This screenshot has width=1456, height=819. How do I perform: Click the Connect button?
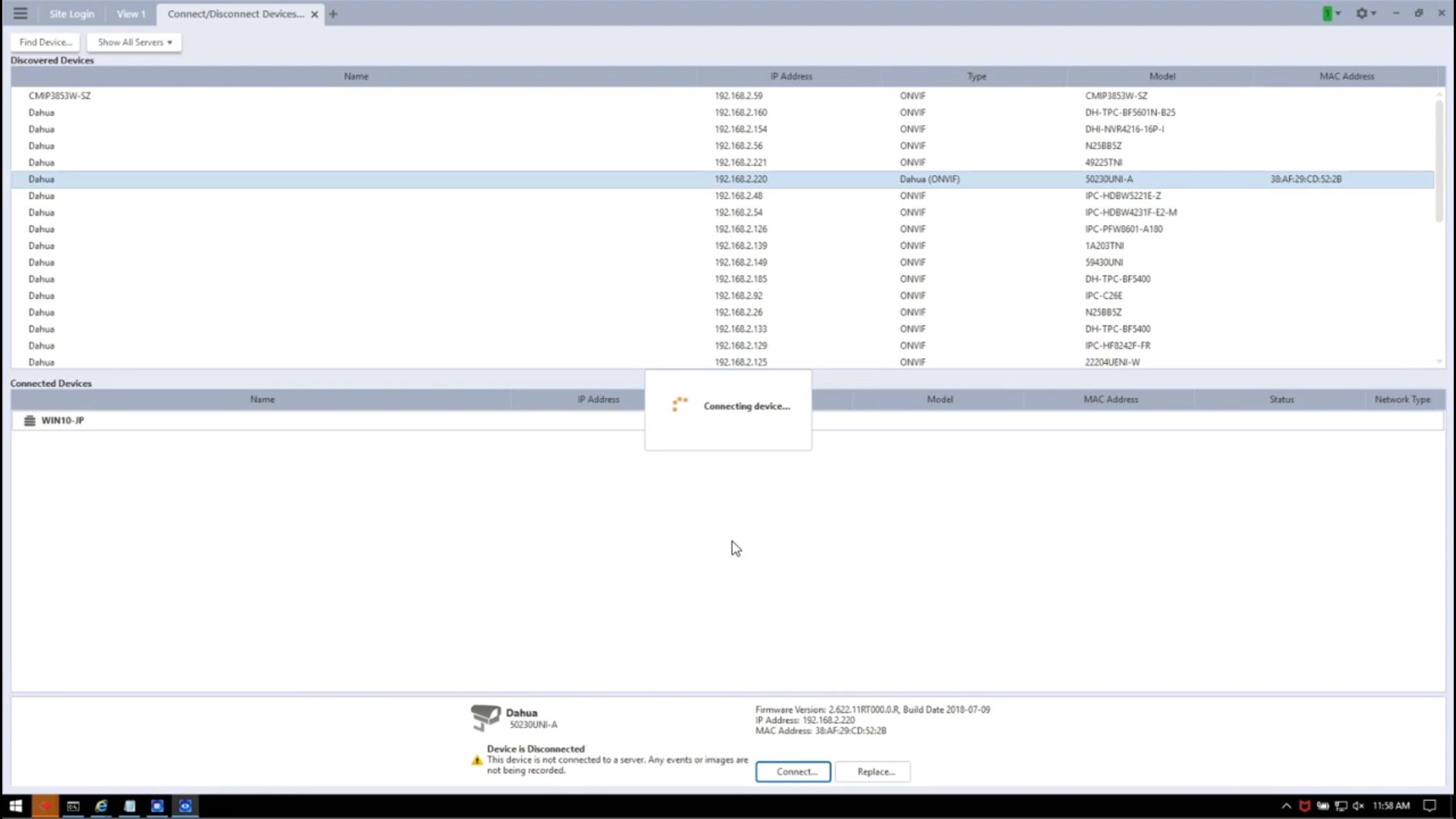coord(792,772)
